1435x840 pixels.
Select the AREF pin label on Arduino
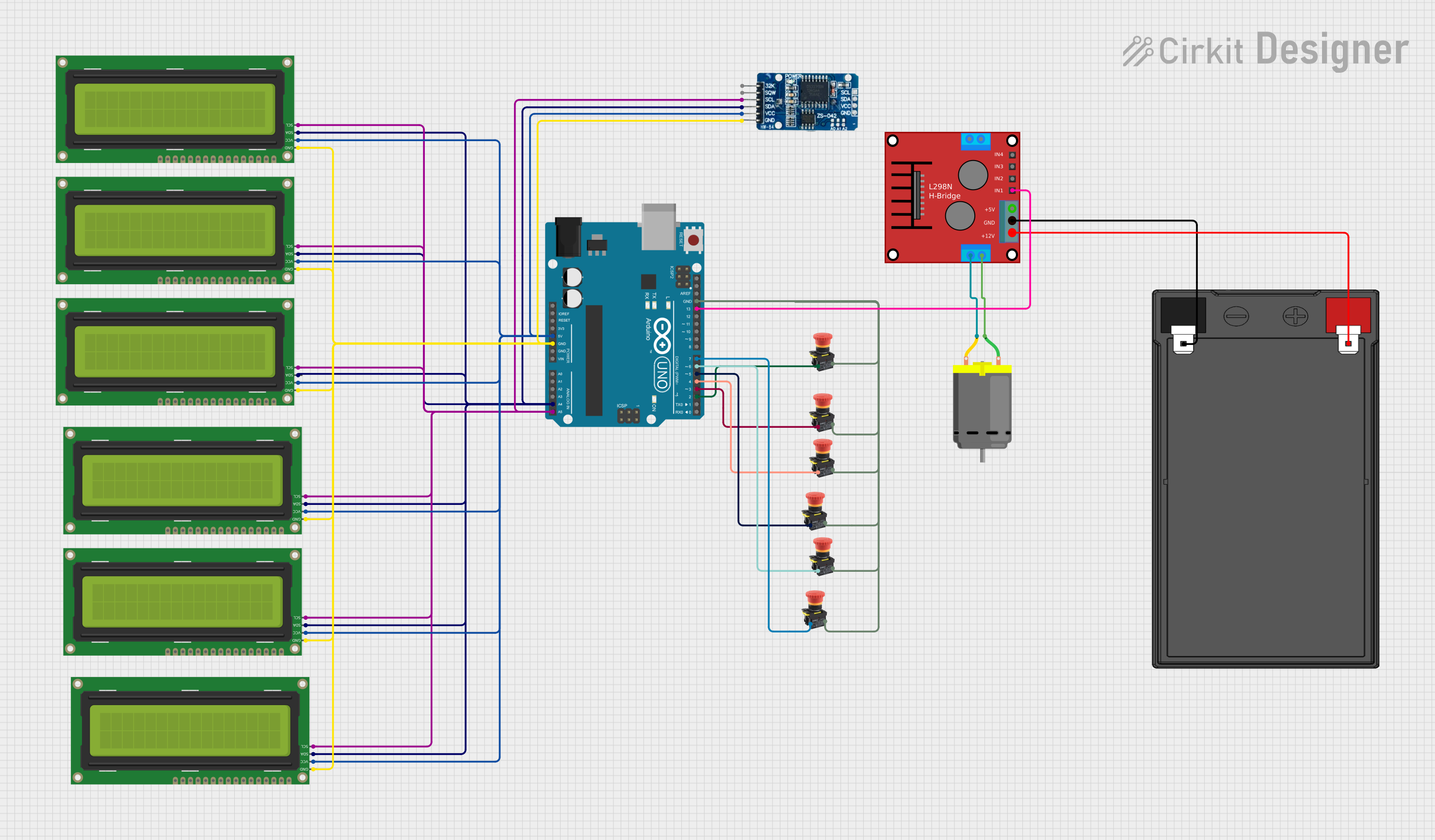[686, 293]
